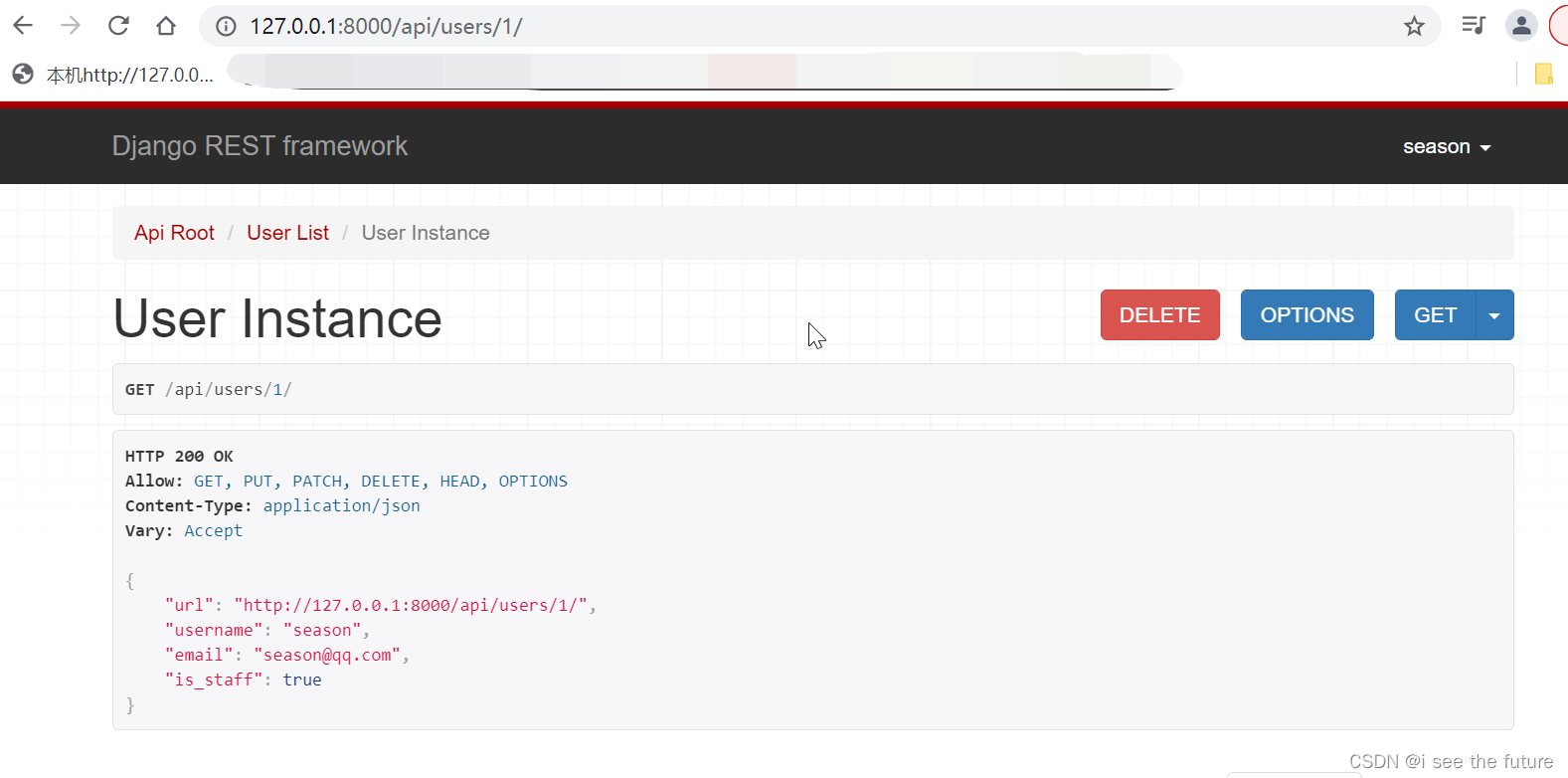This screenshot has height=778, width=1568.
Task: Click the blue GET button
Action: [x=1436, y=315]
